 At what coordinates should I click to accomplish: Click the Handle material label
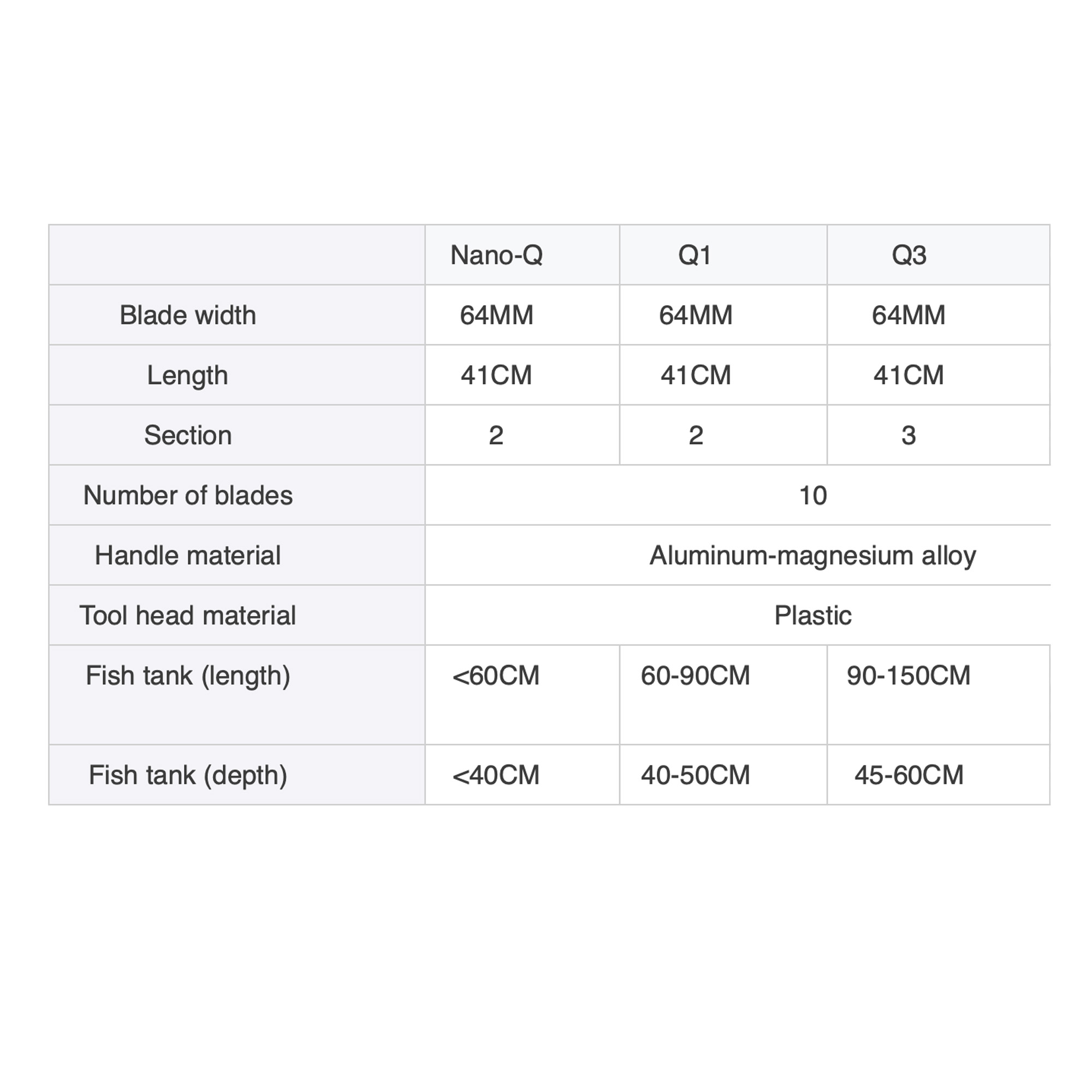tap(188, 555)
